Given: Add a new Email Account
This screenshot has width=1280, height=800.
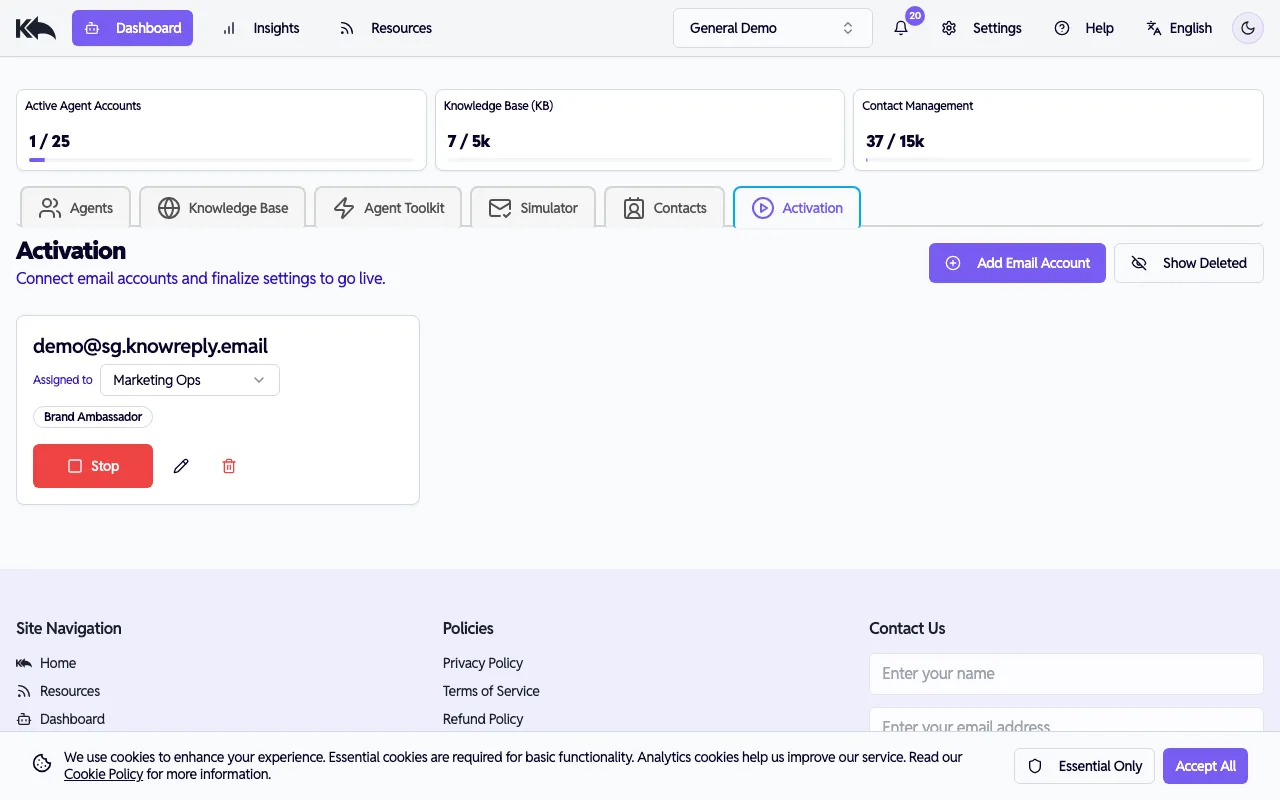Looking at the screenshot, I should [1017, 262].
